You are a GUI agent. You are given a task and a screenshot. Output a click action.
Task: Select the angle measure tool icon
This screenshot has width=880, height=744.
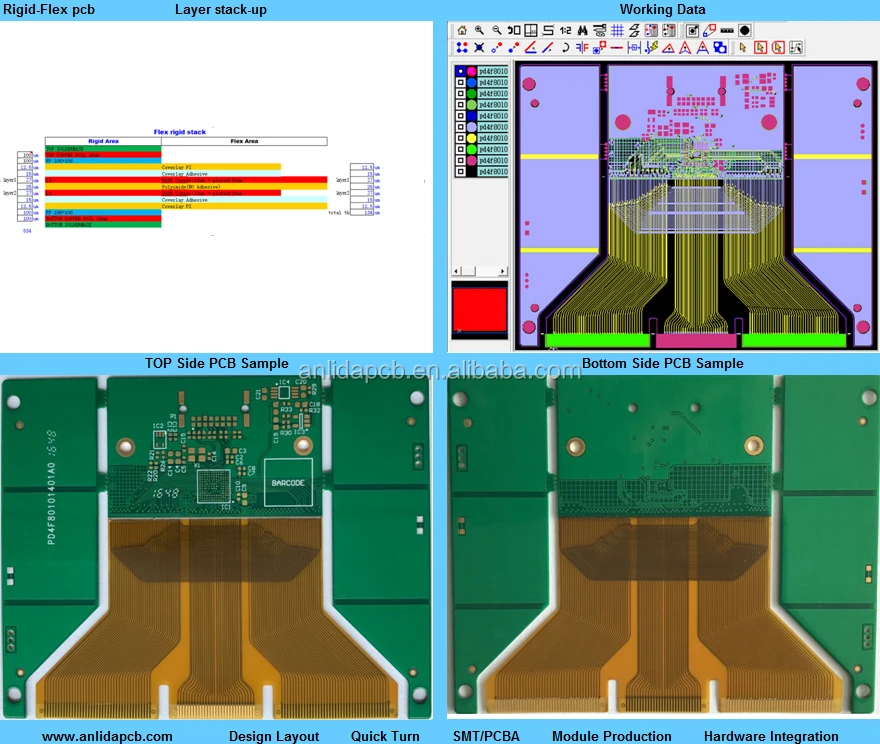click(531, 47)
